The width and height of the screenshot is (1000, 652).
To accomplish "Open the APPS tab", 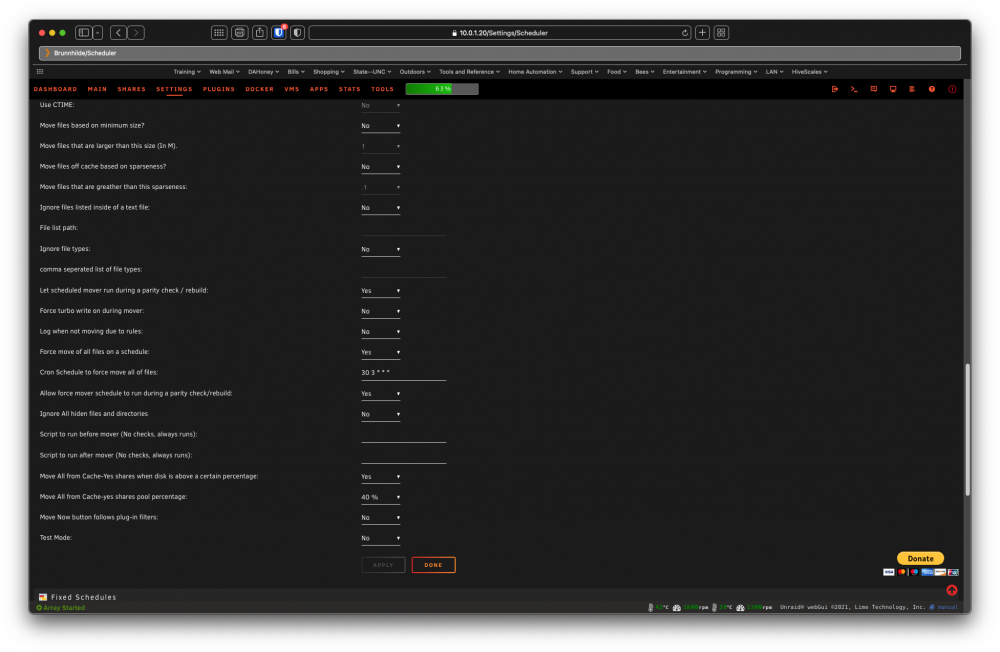I will [x=319, y=89].
